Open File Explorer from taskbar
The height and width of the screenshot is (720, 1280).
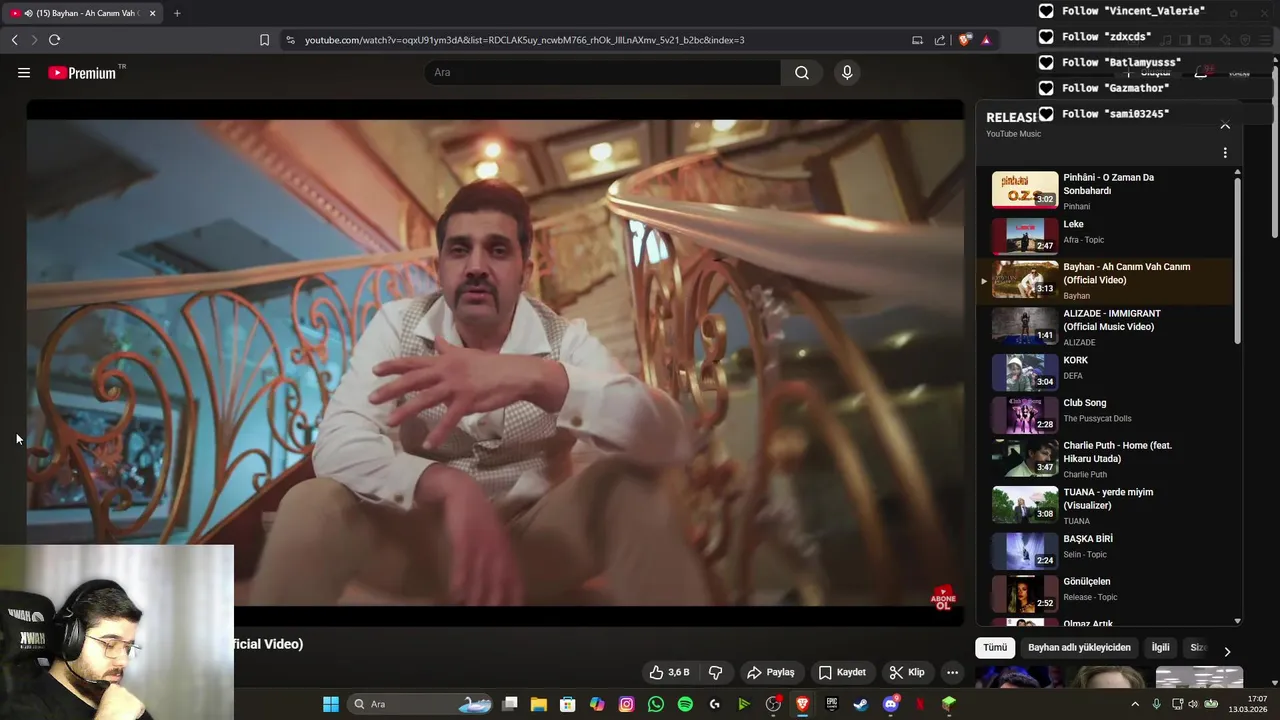pyautogui.click(x=538, y=704)
